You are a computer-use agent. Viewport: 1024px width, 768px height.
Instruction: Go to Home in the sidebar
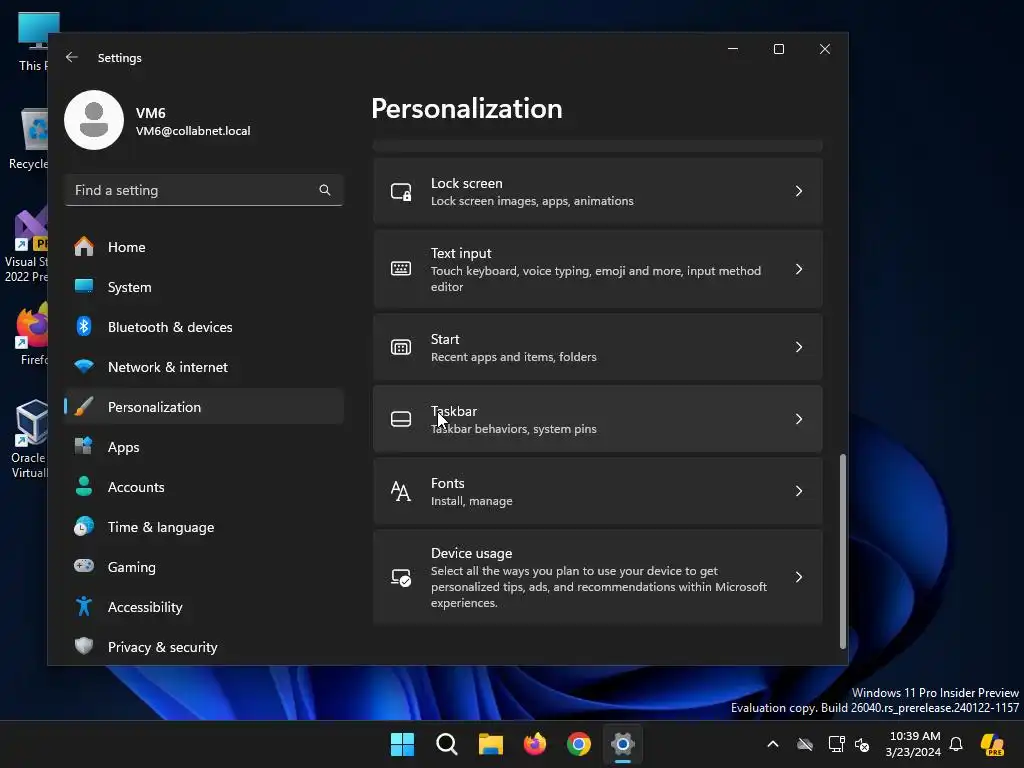(x=204, y=247)
